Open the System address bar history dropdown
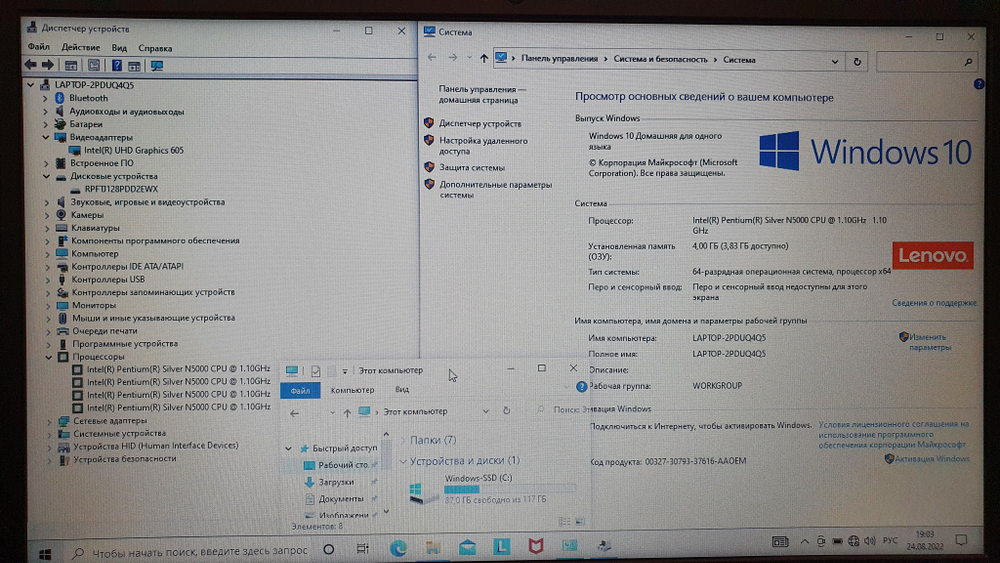 coord(835,61)
